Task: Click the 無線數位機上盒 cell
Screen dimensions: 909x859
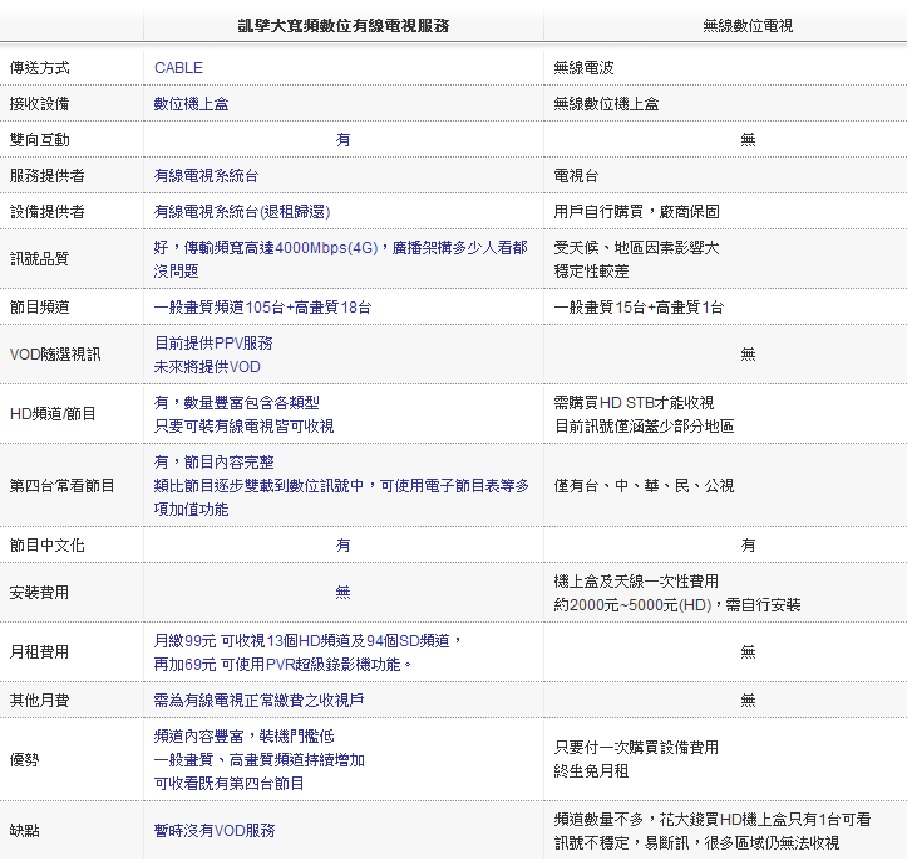Action: tap(606, 104)
